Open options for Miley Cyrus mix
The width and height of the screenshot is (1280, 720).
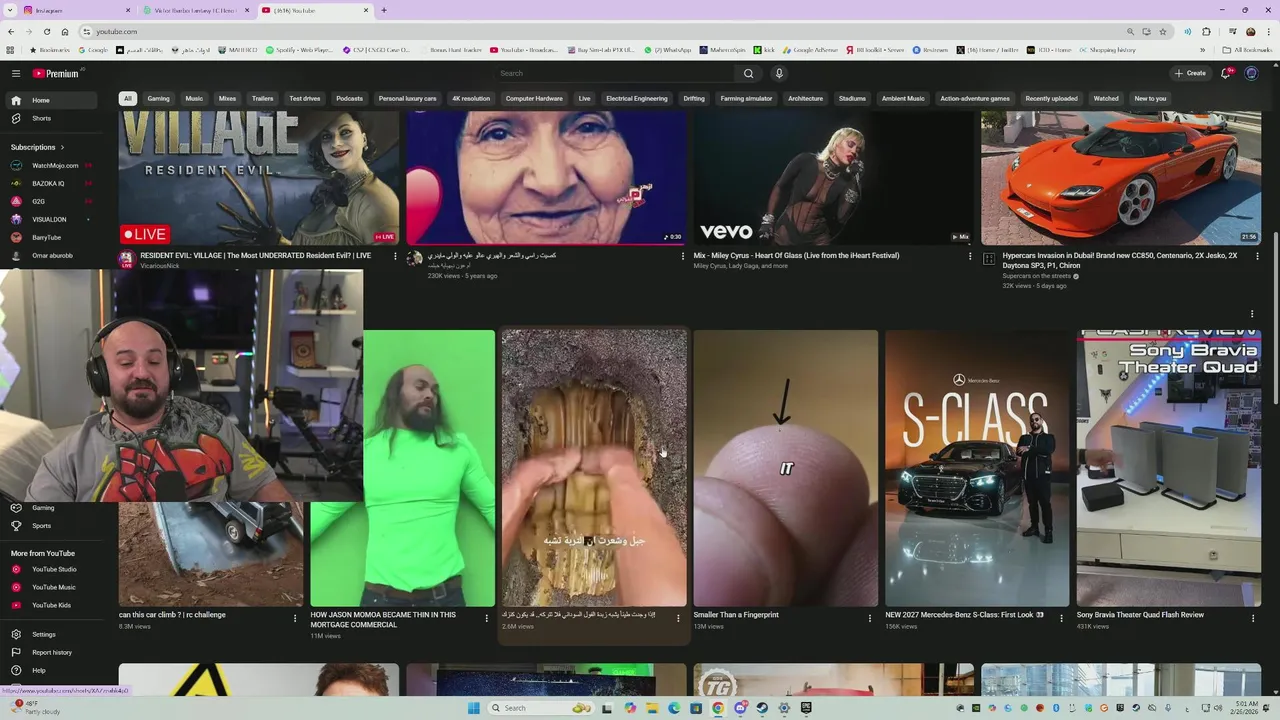[x=969, y=256]
